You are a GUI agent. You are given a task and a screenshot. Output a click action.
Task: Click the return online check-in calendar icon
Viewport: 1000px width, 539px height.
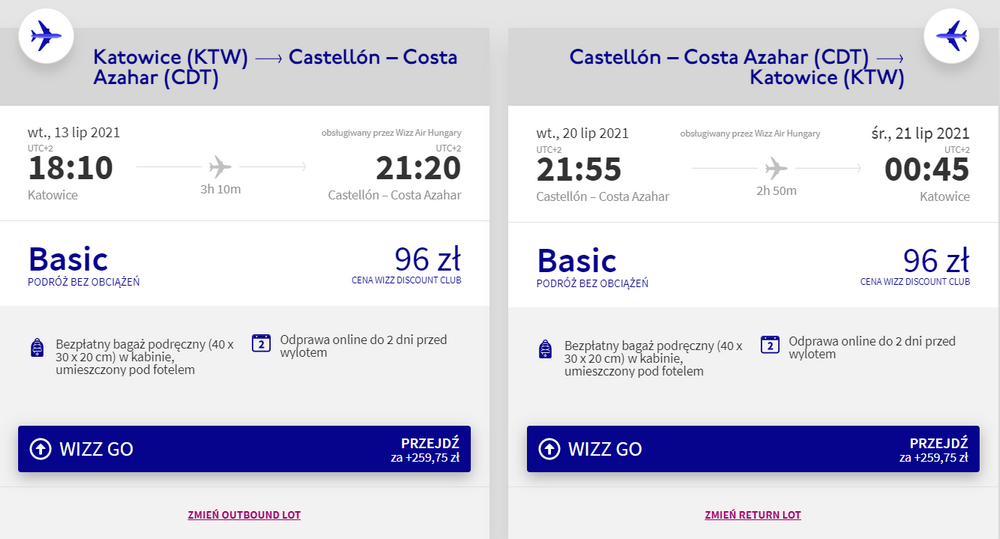pos(771,344)
